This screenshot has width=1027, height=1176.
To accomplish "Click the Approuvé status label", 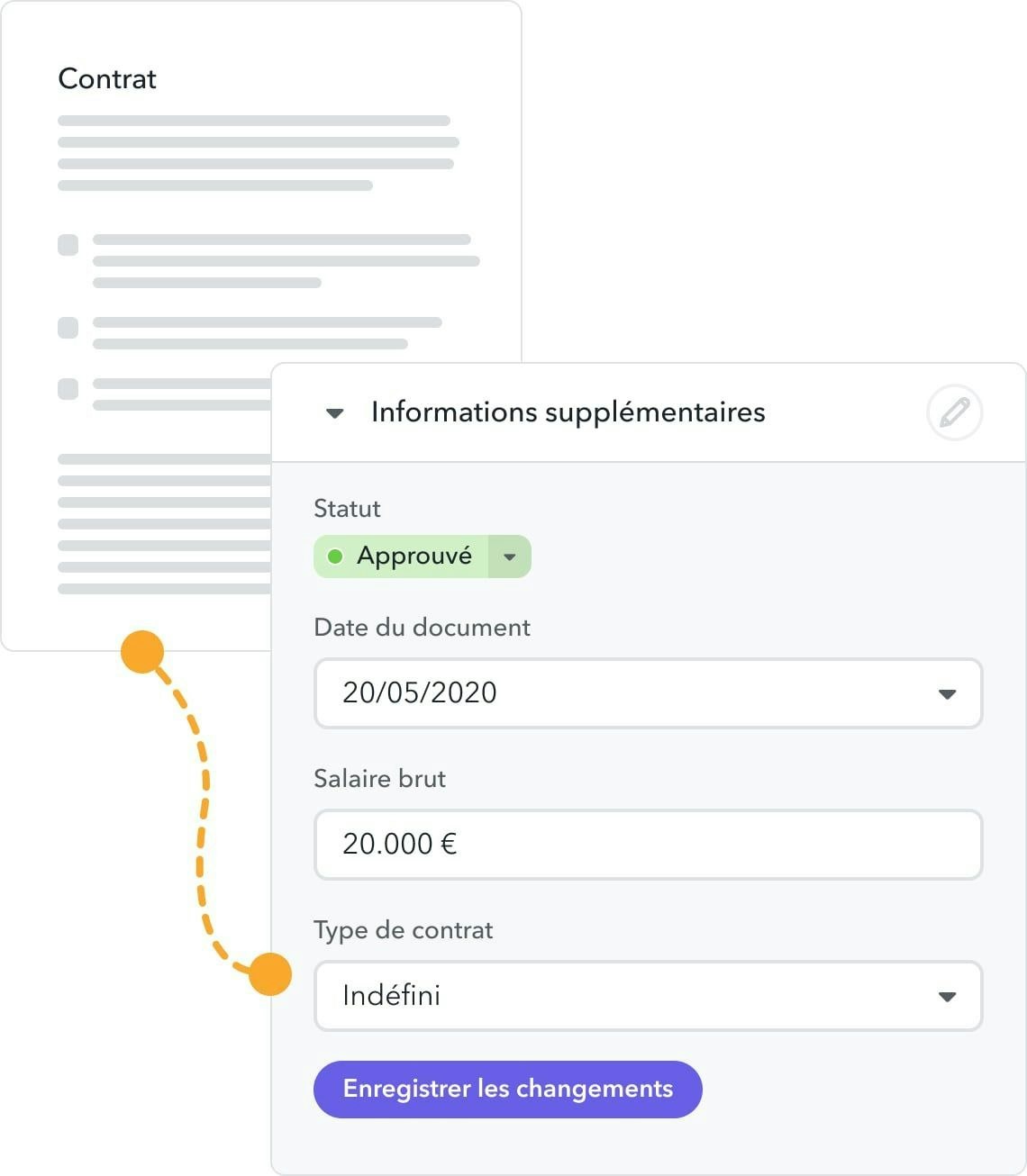I will 414,556.
